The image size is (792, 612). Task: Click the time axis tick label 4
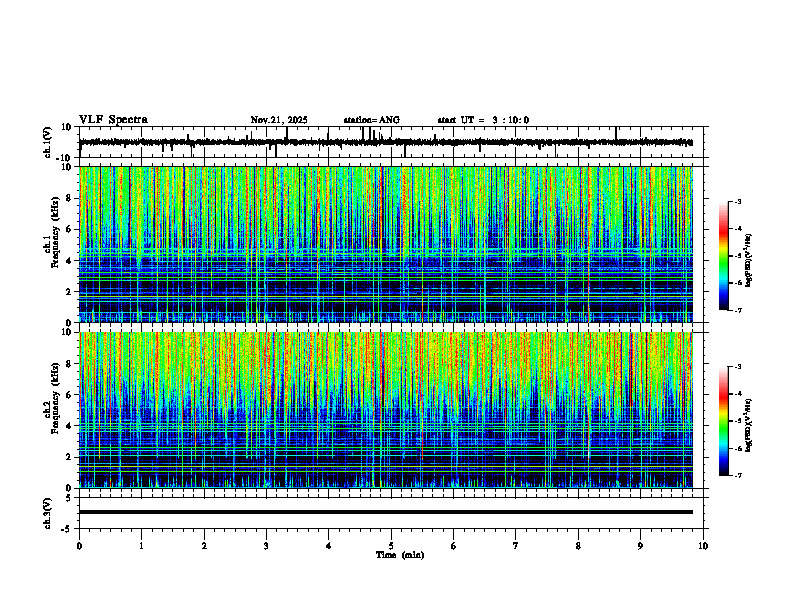(329, 546)
